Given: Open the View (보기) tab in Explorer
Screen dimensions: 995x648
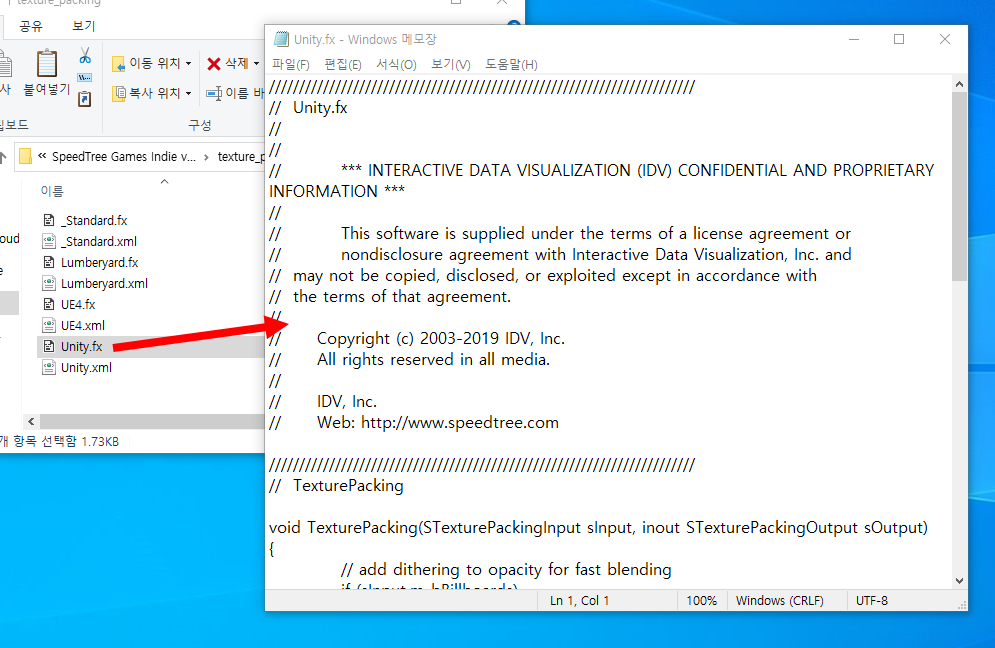Looking at the screenshot, I should click(84, 26).
